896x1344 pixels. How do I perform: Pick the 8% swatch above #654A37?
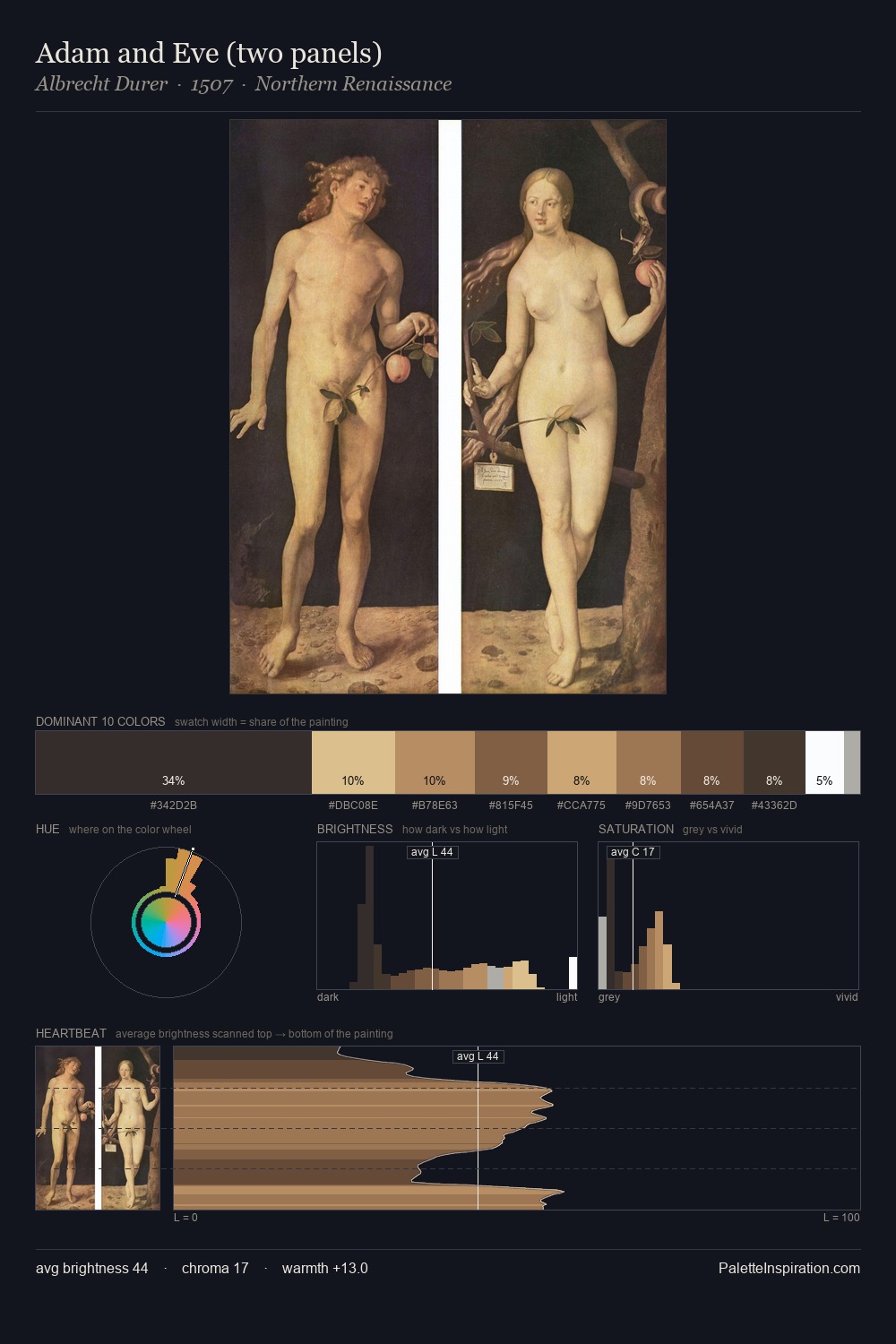pos(712,762)
